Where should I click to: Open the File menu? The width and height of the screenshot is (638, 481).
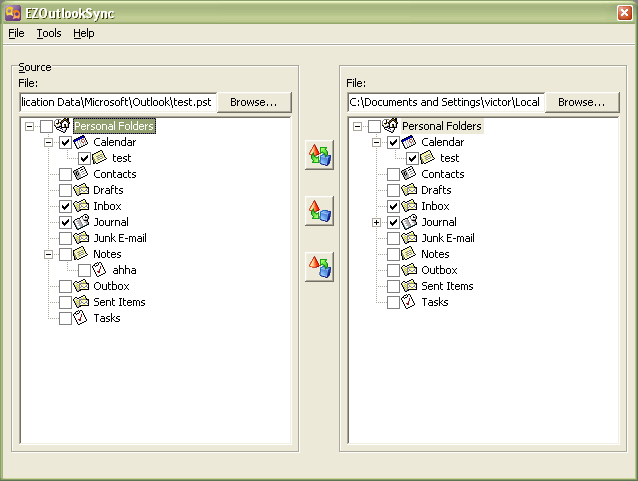[x=16, y=33]
